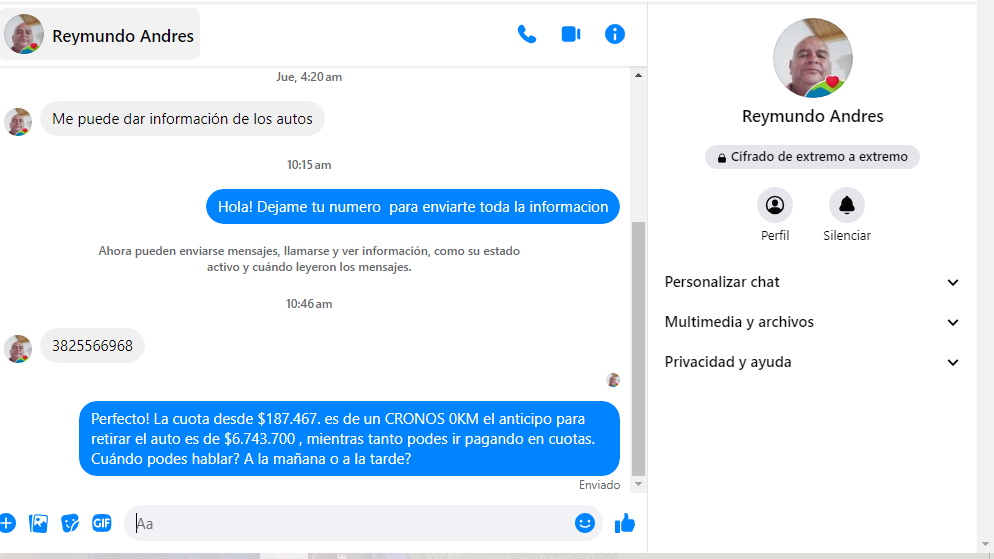
Task: Click the message input field
Action: coord(350,523)
